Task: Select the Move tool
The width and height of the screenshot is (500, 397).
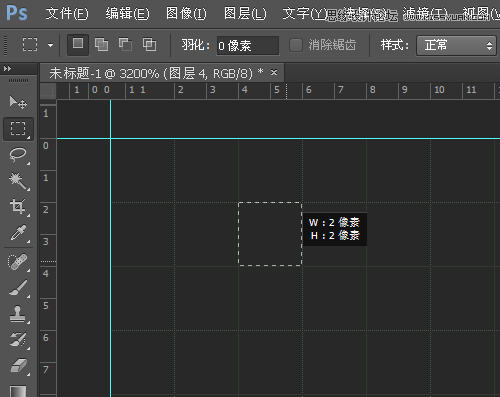Action: pos(18,102)
